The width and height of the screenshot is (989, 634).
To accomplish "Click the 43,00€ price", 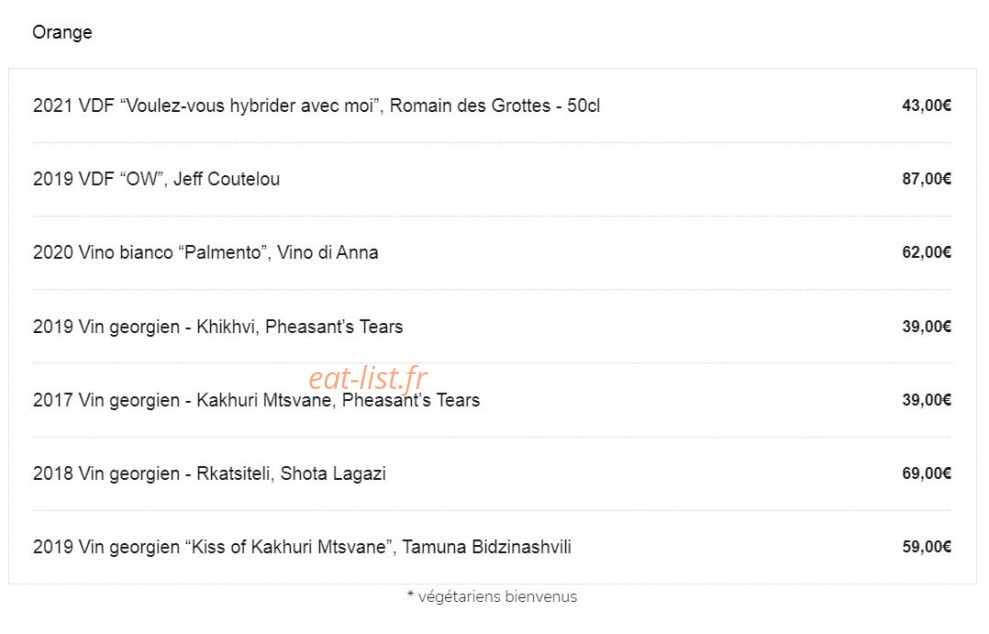I will (926, 105).
